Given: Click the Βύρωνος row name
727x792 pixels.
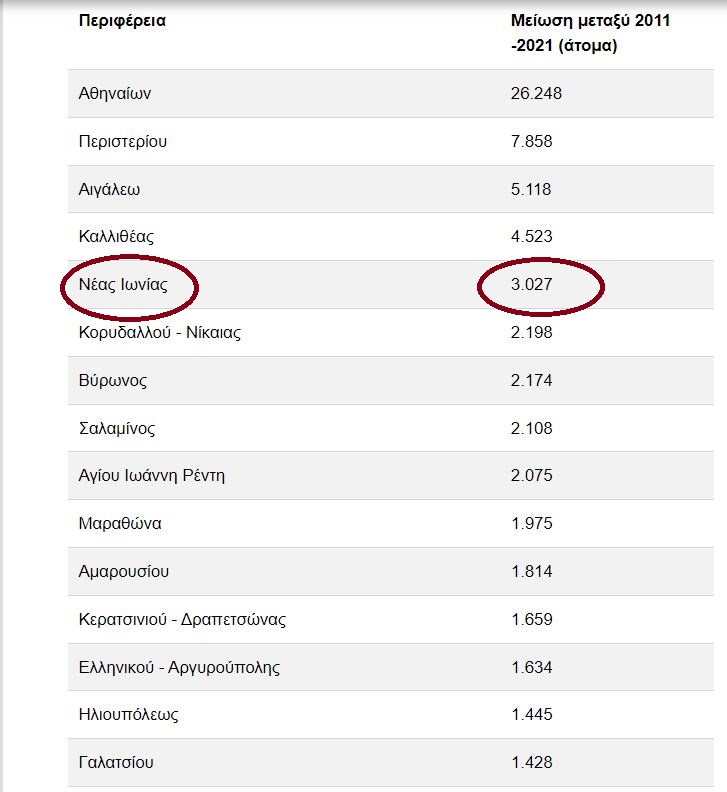Looking at the screenshot, I should click(x=113, y=380).
